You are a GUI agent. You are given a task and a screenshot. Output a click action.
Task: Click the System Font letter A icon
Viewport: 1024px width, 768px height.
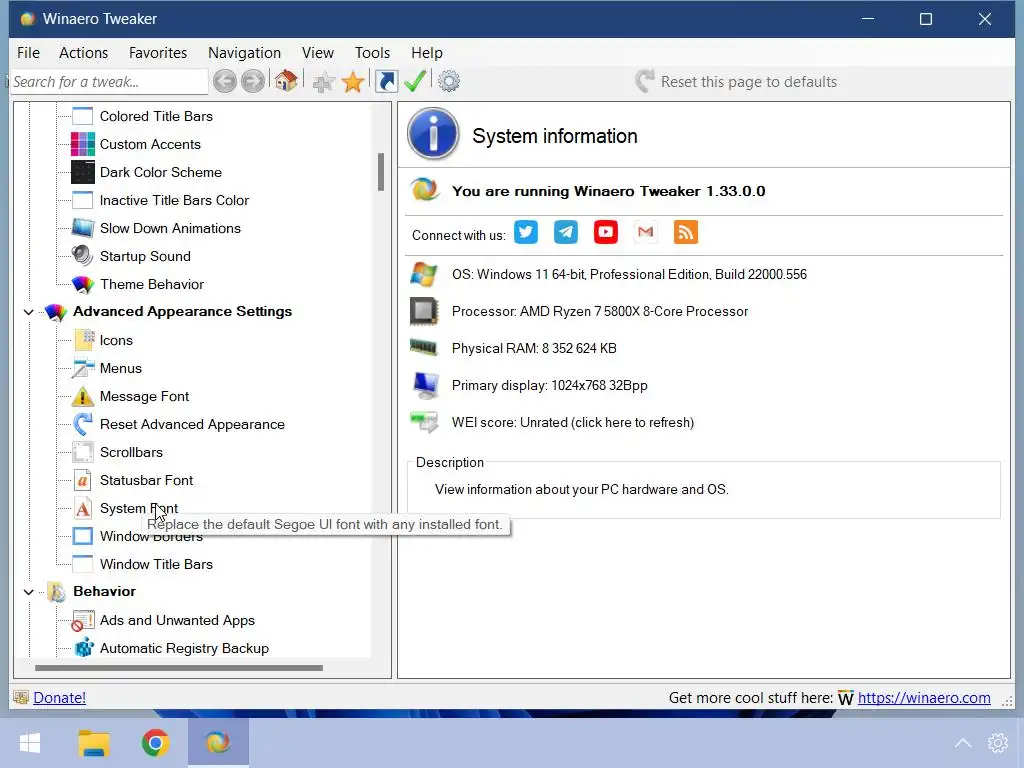(83, 508)
